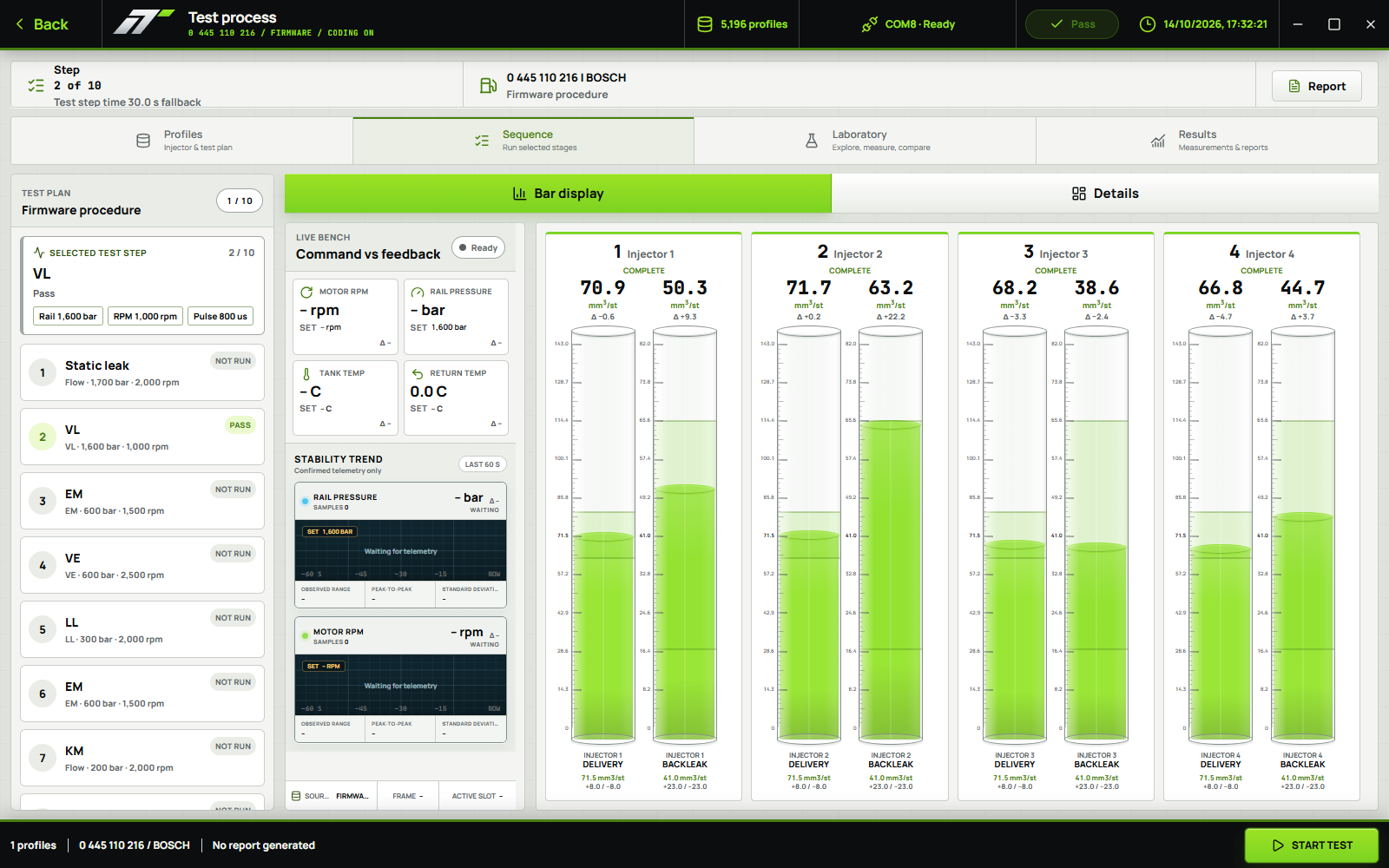The height and width of the screenshot is (868, 1389).
Task: Click the COM8 connection plug icon
Action: point(869,24)
